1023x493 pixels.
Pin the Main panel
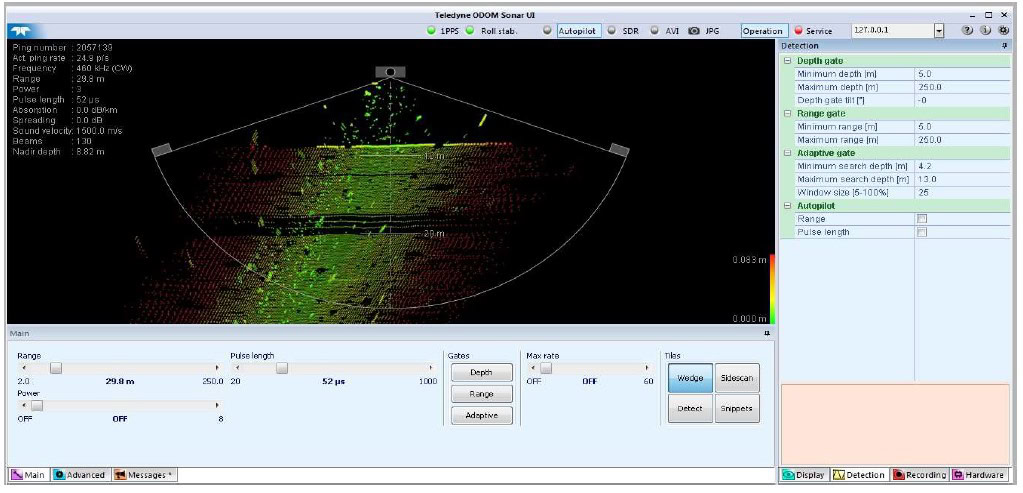point(767,333)
